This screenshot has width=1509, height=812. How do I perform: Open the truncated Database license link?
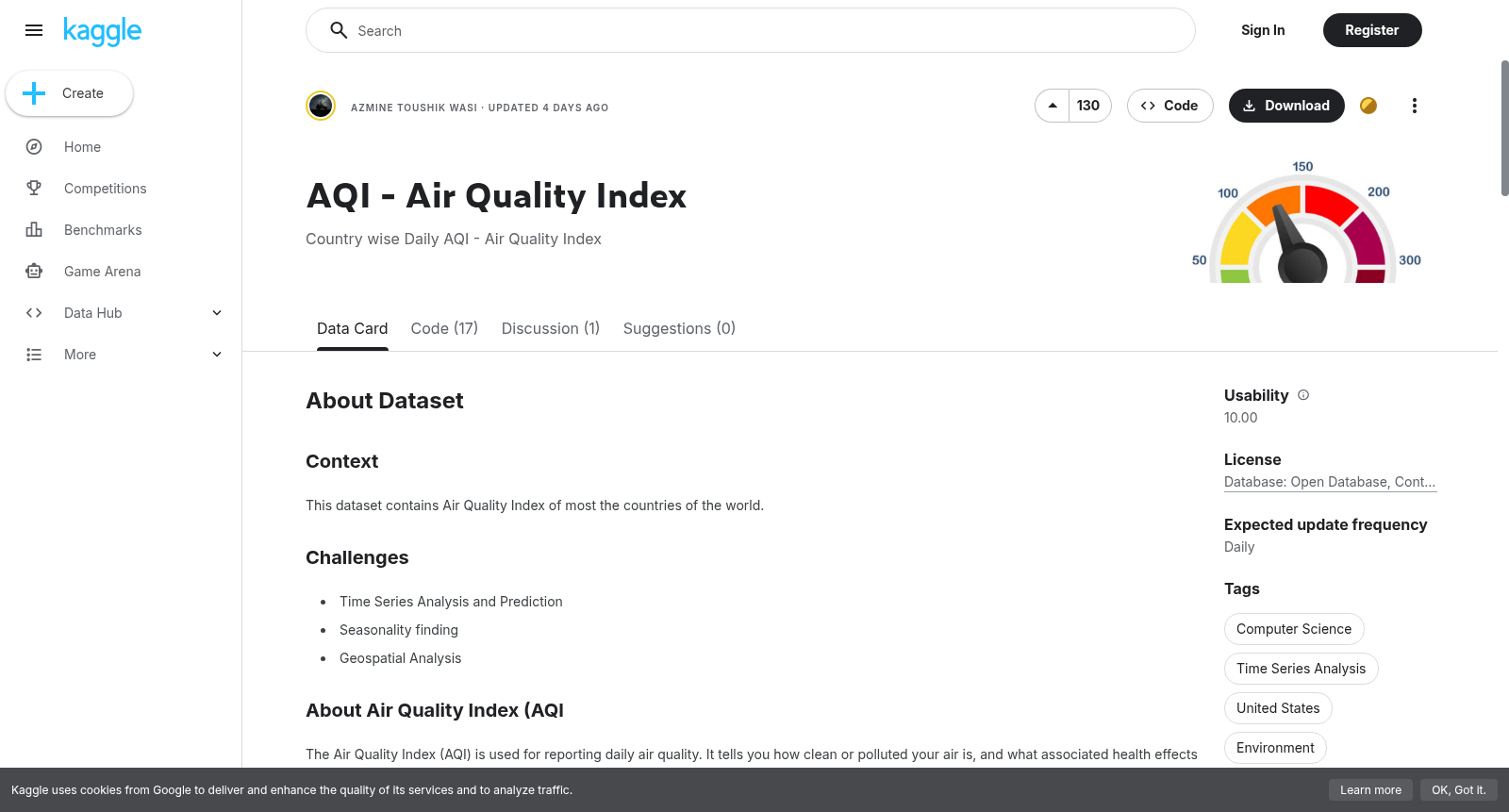(1330, 482)
